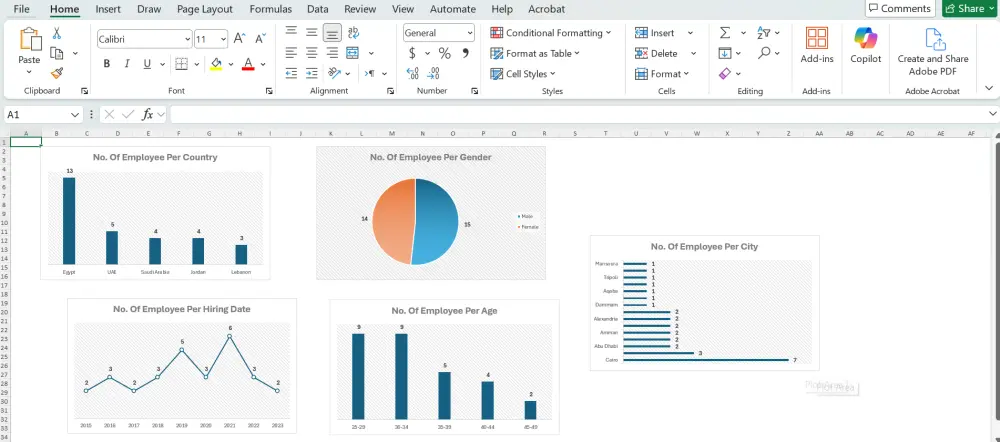Open Conditional Formatting dropdown
1000x442 pixels.
click(550, 33)
